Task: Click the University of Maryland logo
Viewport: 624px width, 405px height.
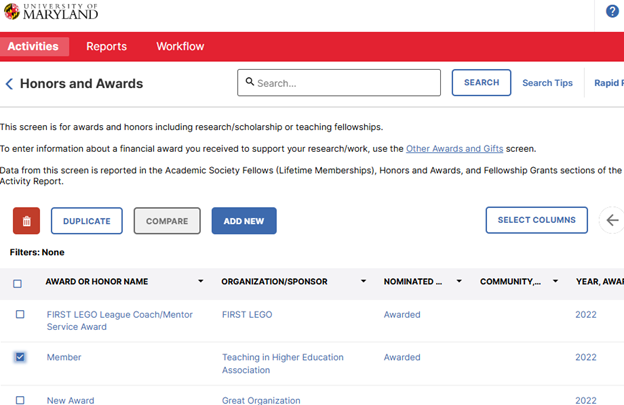Action: pyautogui.click(x=51, y=13)
